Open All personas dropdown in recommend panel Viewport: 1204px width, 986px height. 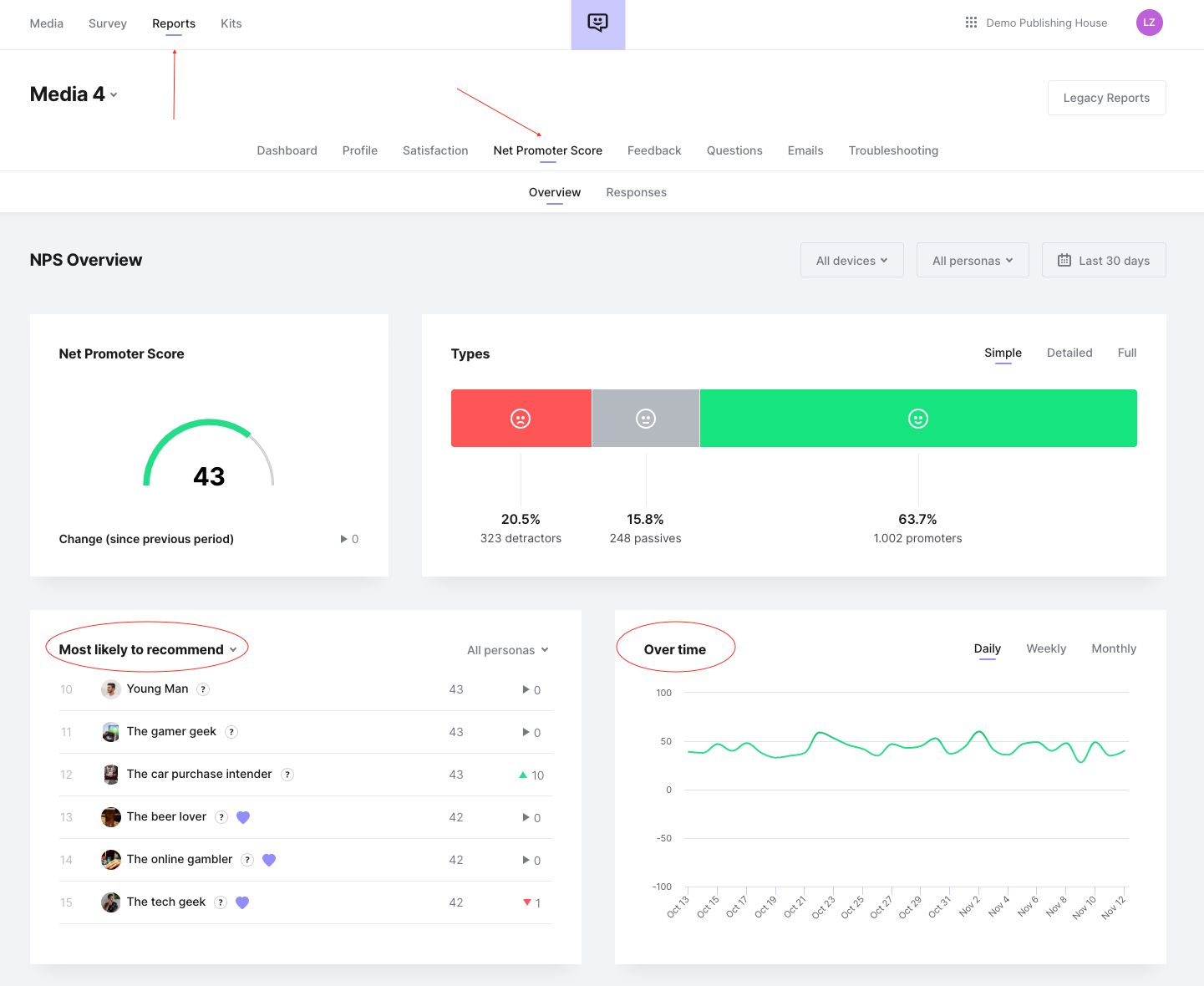pos(508,650)
